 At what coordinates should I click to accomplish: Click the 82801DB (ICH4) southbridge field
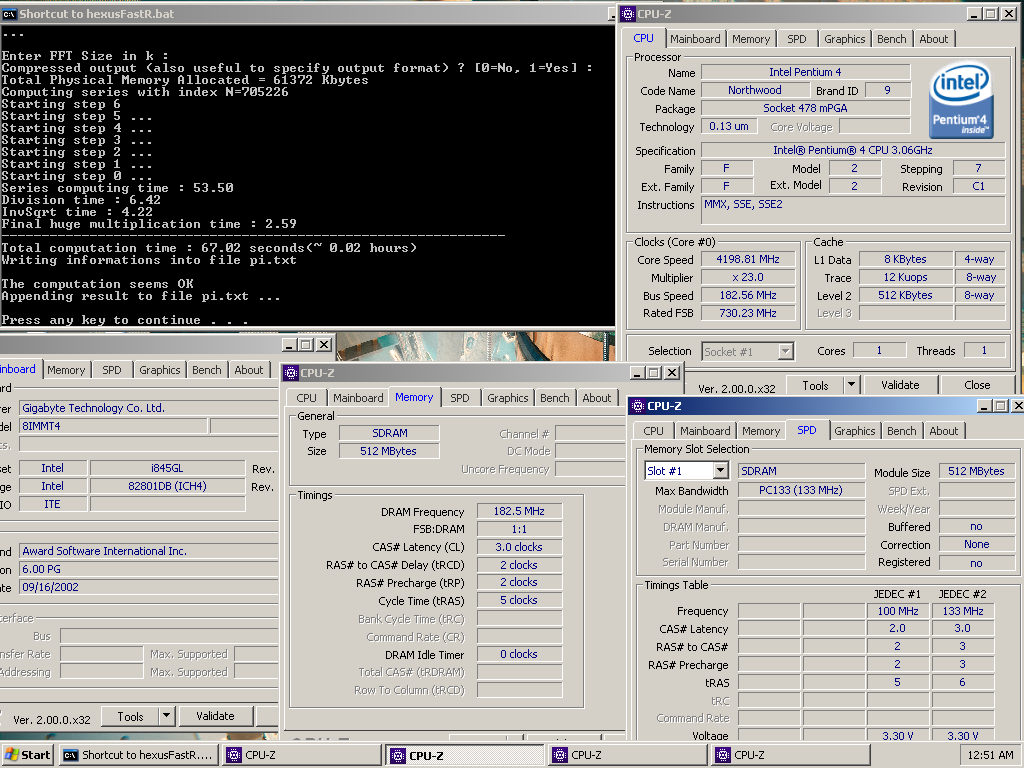click(167, 487)
